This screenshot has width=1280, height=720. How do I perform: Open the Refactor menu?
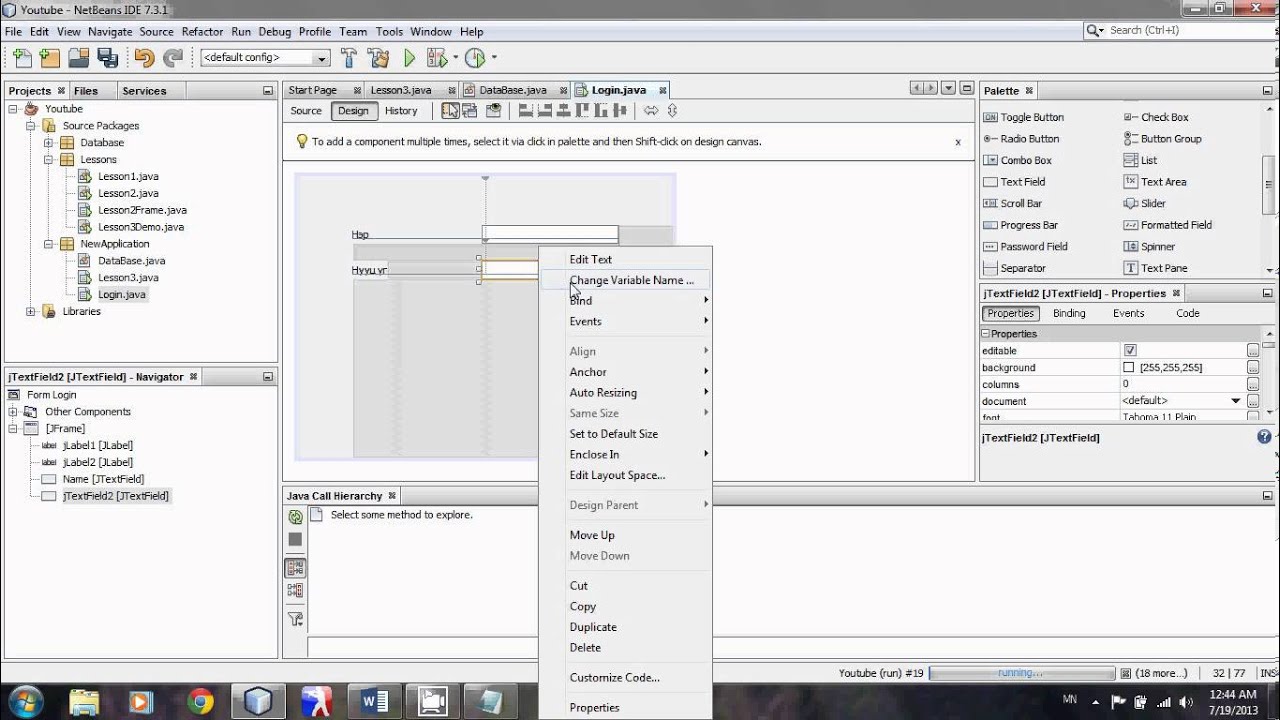[202, 31]
